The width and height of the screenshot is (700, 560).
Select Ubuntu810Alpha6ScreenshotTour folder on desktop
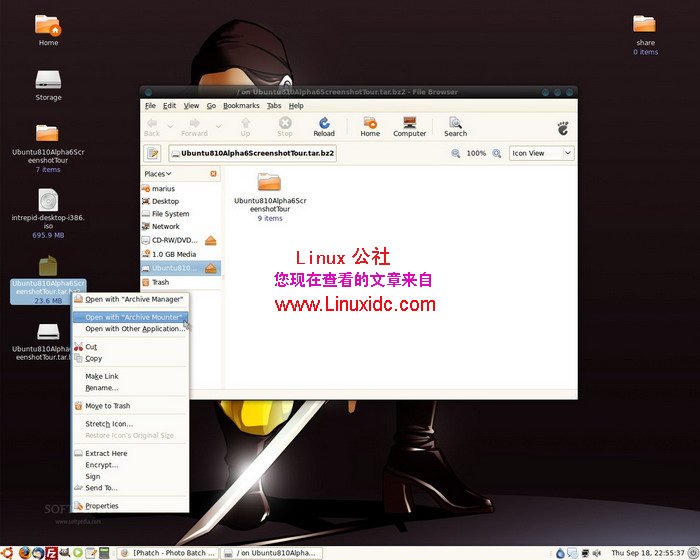[x=48, y=148]
